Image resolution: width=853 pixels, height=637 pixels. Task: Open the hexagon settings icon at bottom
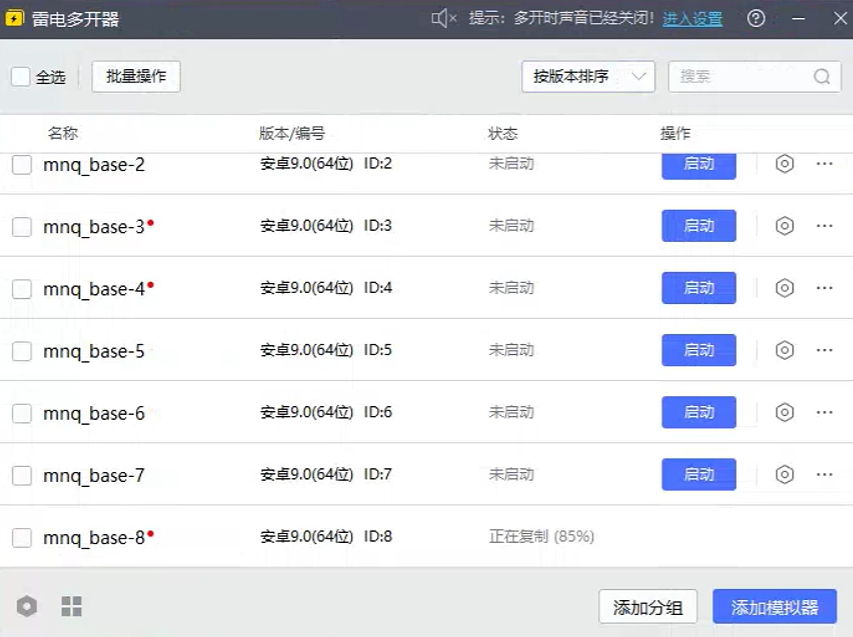[x=27, y=606]
